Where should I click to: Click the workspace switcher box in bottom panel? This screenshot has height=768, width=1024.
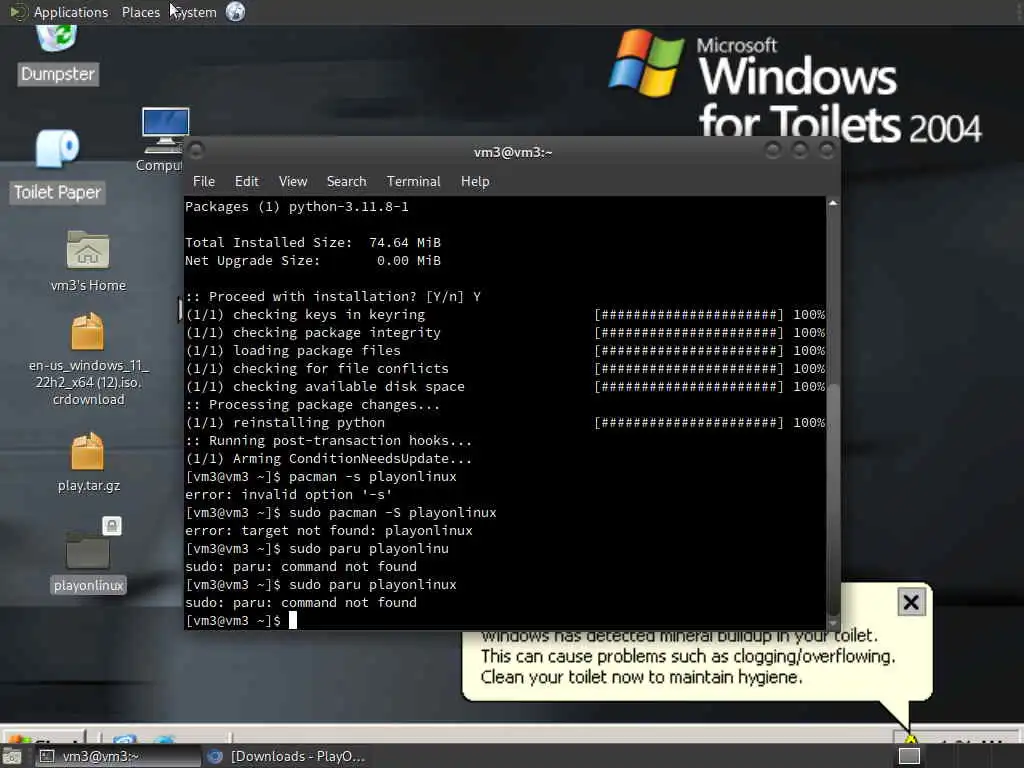[x=909, y=756]
